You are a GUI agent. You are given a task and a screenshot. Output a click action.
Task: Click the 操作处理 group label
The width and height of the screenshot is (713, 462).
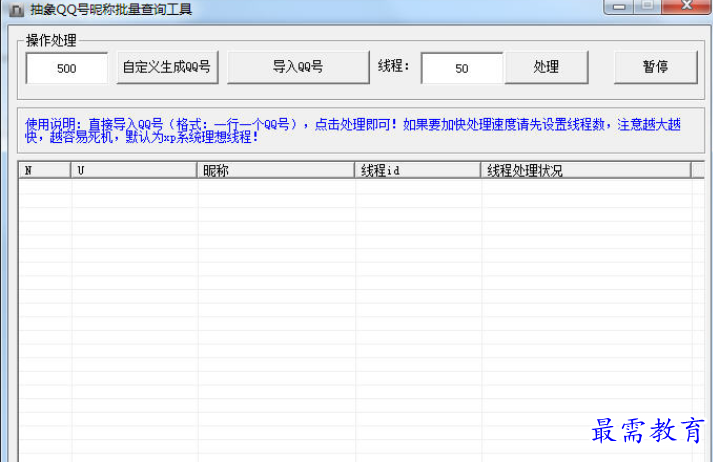[x=51, y=40]
